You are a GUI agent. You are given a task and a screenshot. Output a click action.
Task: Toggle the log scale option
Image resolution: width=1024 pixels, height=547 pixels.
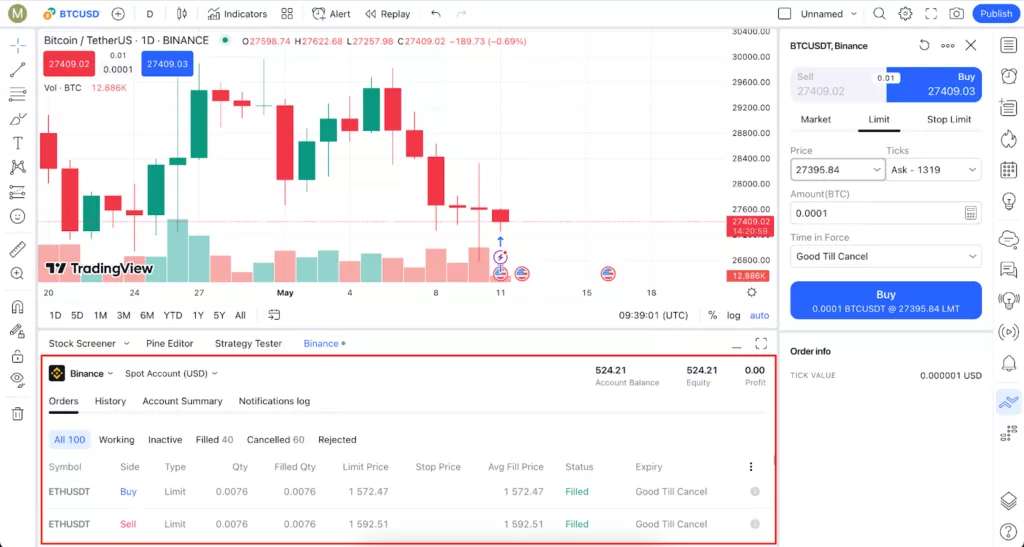pyautogui.click(x=733, y=315)
